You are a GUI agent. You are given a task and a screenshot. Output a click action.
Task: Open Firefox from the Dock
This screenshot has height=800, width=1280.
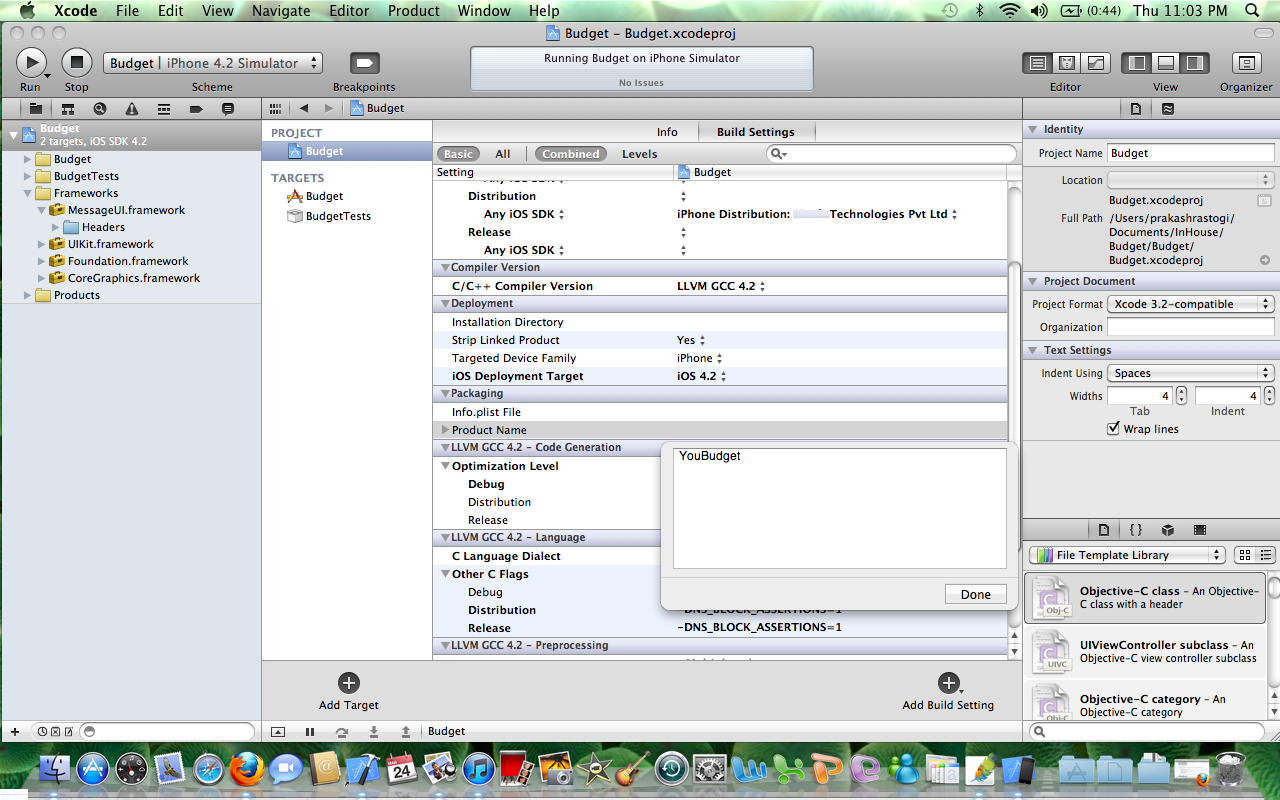(x=246, y=769)
